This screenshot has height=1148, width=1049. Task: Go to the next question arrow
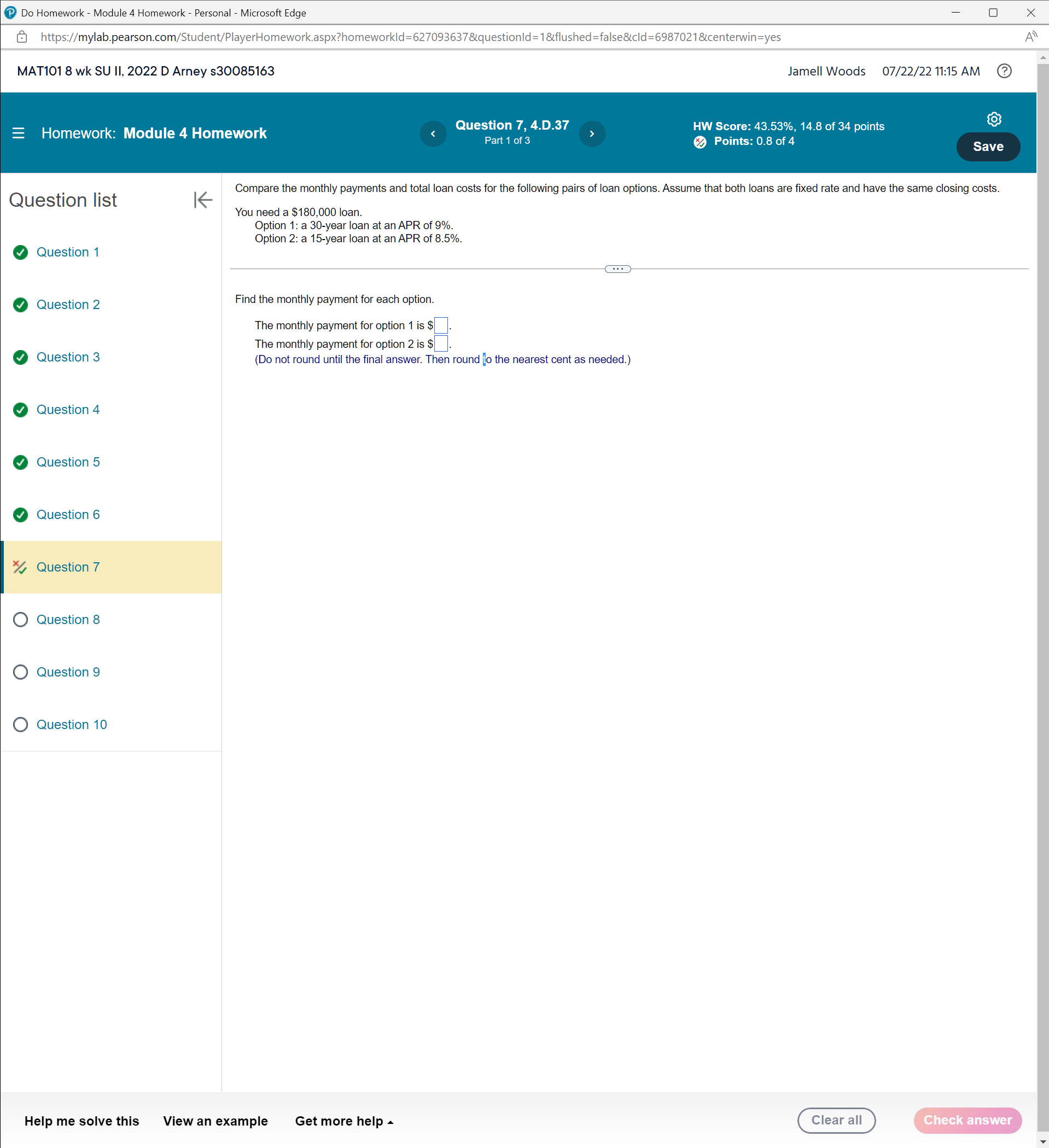(592, 134)
